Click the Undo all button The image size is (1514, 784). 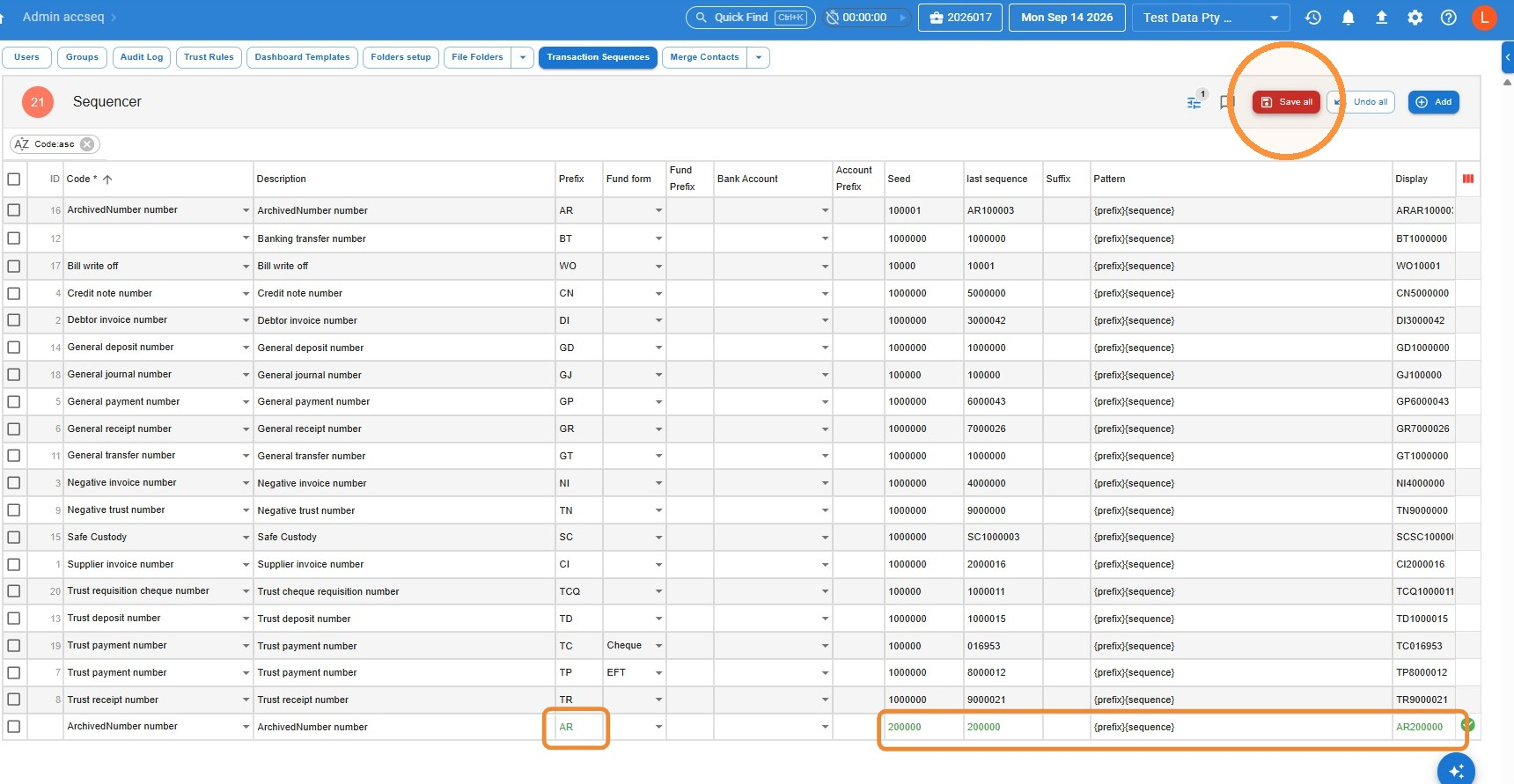click(x=1362, y=102)
